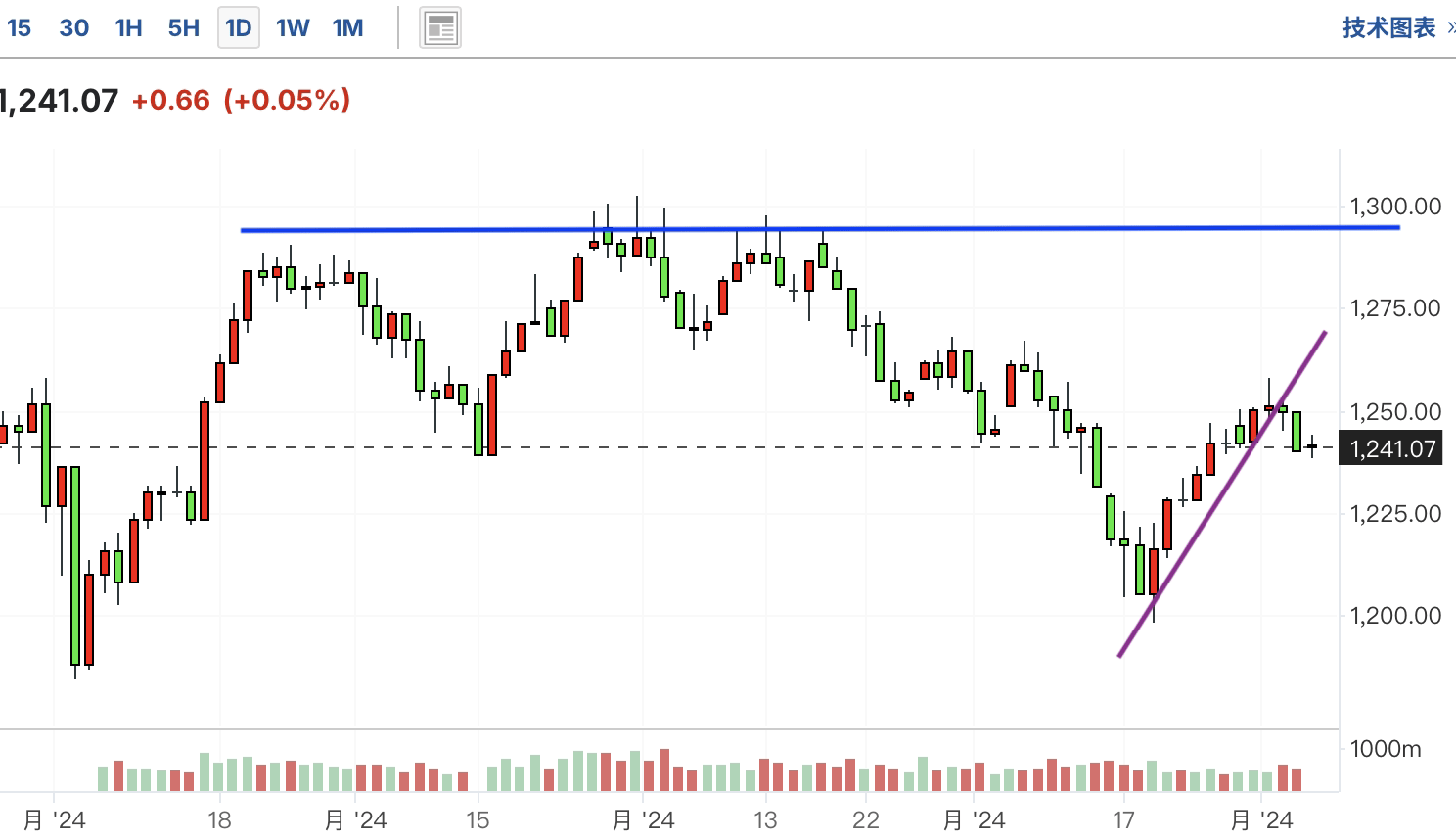
Task: Click the 1,200.00 price axis label
Action: (x=1395, y=615)
